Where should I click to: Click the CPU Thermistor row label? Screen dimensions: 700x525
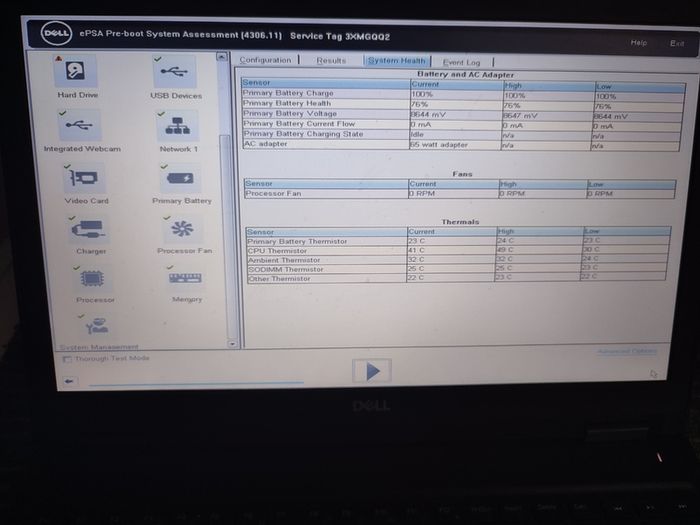tap(277, 251)
